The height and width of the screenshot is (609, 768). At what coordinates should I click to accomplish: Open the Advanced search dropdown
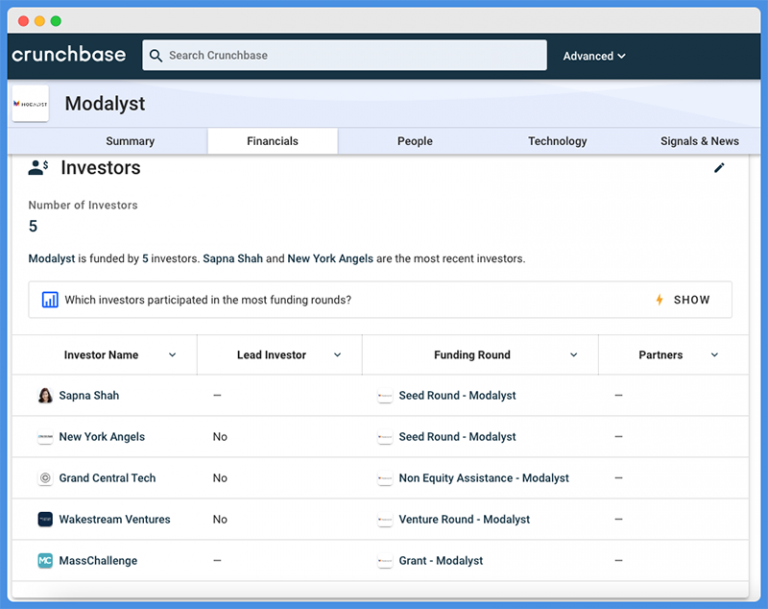pos(594,56)
